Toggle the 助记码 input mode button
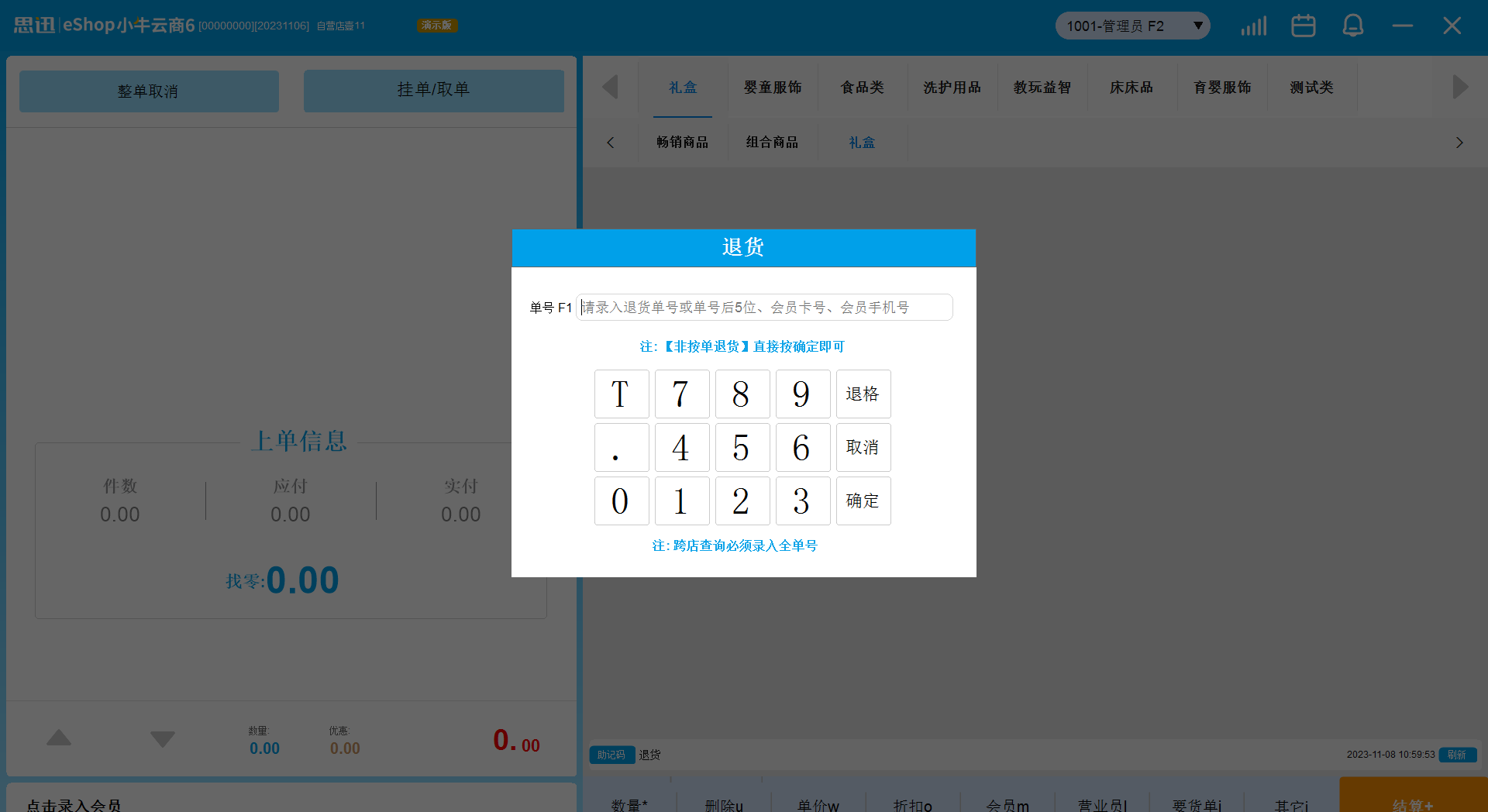Screen dimensions: 1488x812 pyautogui.click(x=611, y=755)
